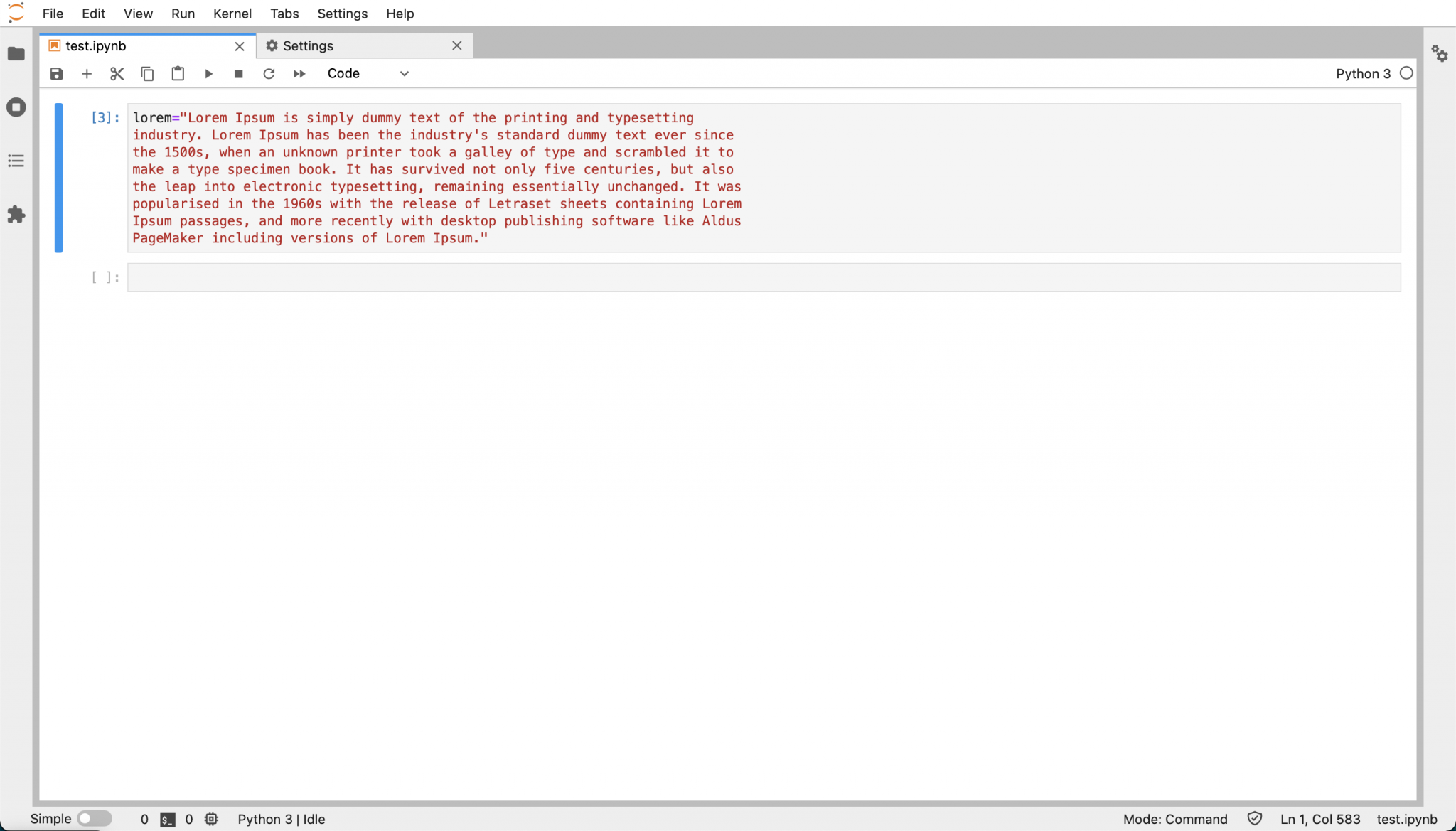Open the property inspector gears icon
The height and width of the screenshot is (831, 1456).
[x=1440, y=54]
